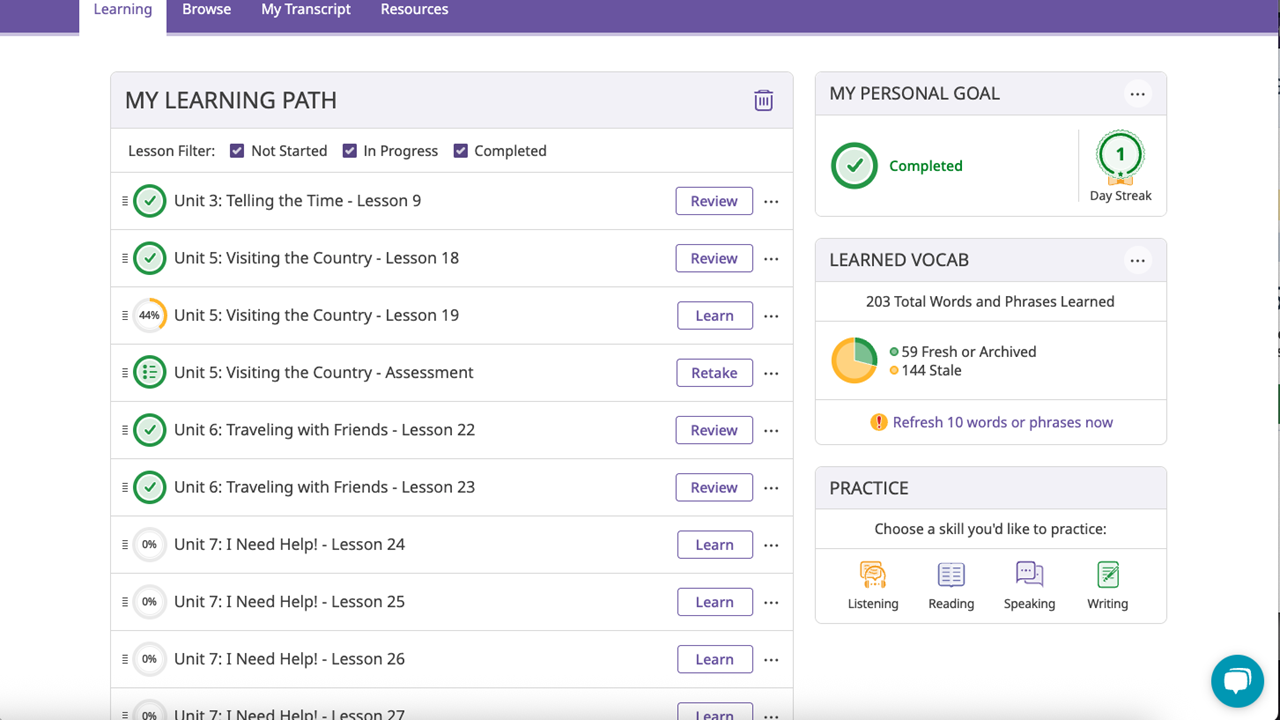The image size is (1280, 720).
Task: Click the 0% progress ring for Lesson 24
Action: click(x=149, y=545)
